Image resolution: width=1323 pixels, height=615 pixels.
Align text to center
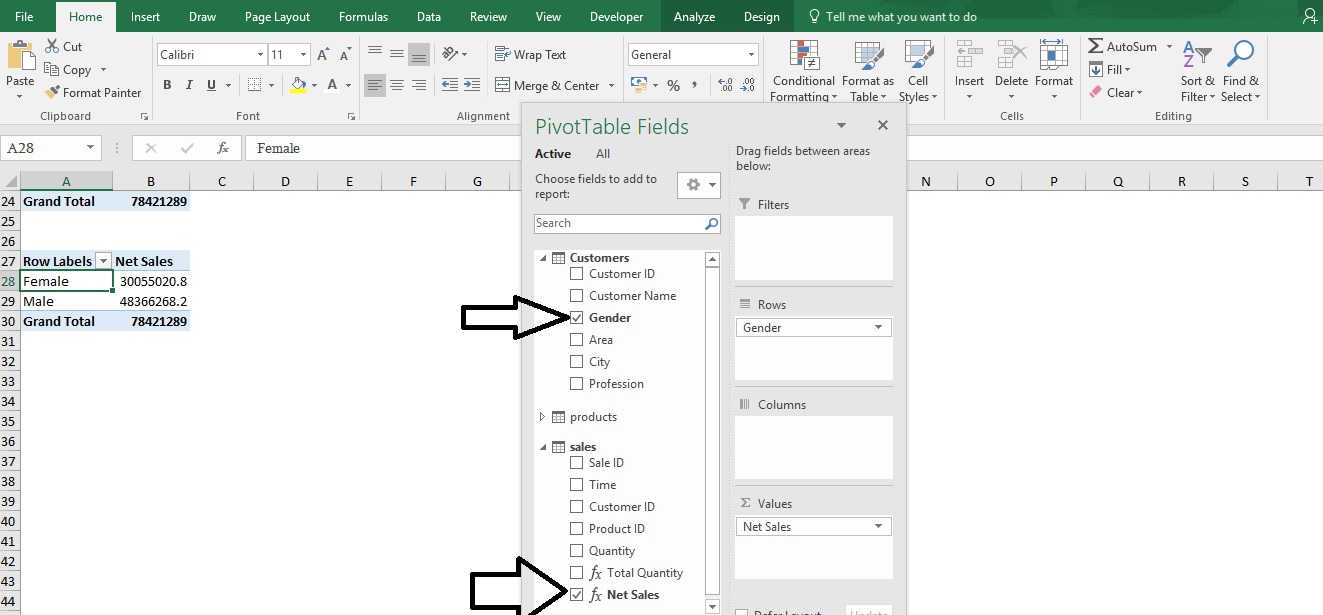(397, 85)
